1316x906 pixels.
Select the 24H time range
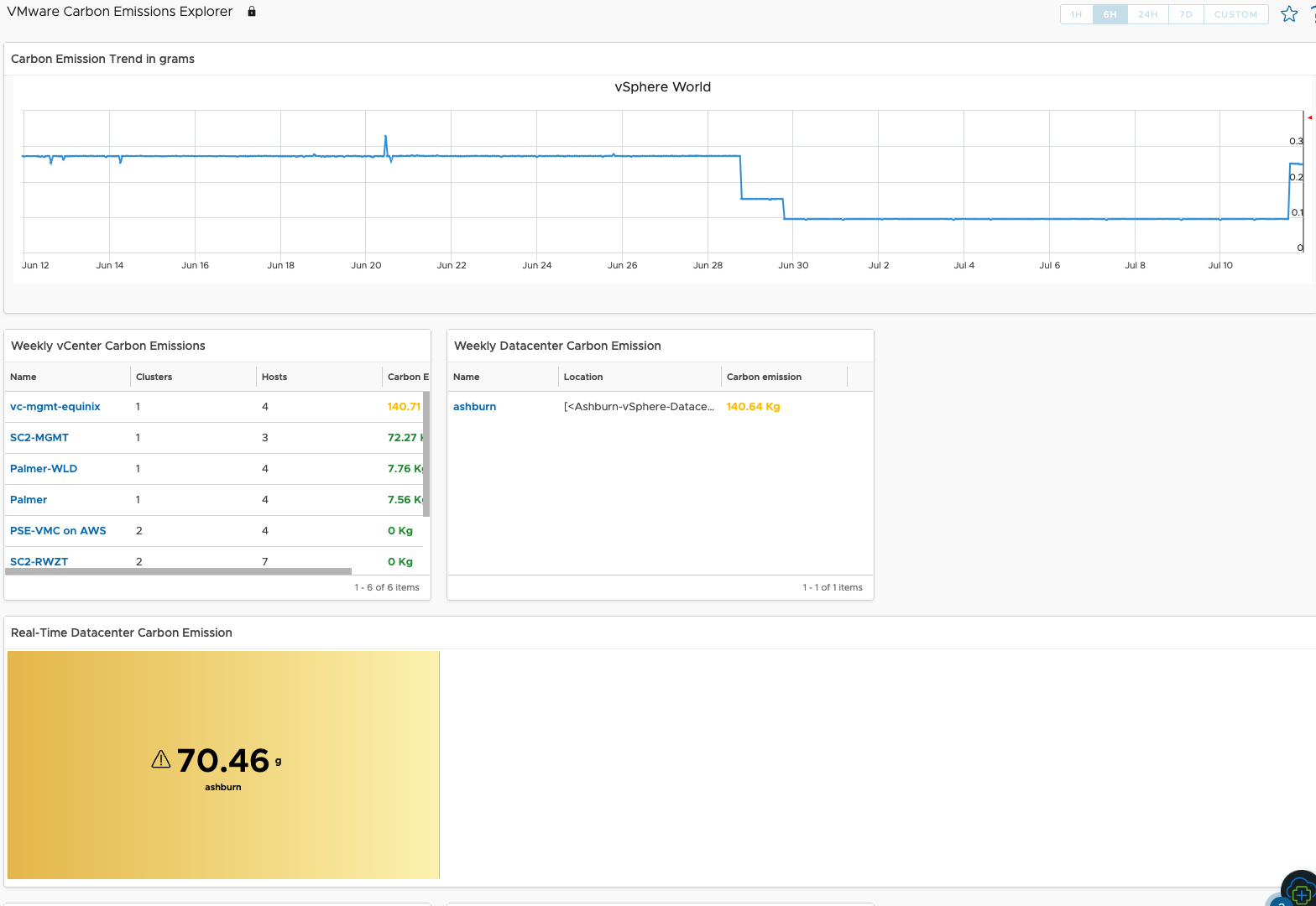(x=1147, y=14)
